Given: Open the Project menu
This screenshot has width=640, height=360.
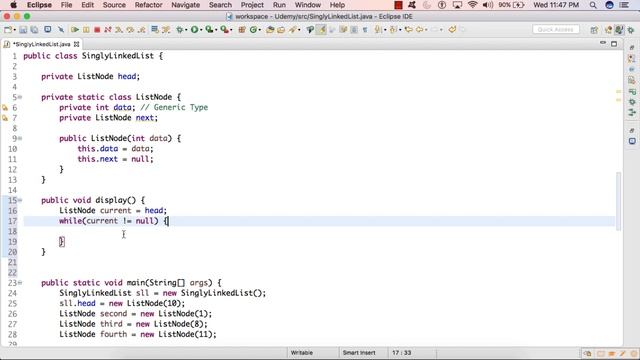Looking at the screenshot, I should click(252, 5).
